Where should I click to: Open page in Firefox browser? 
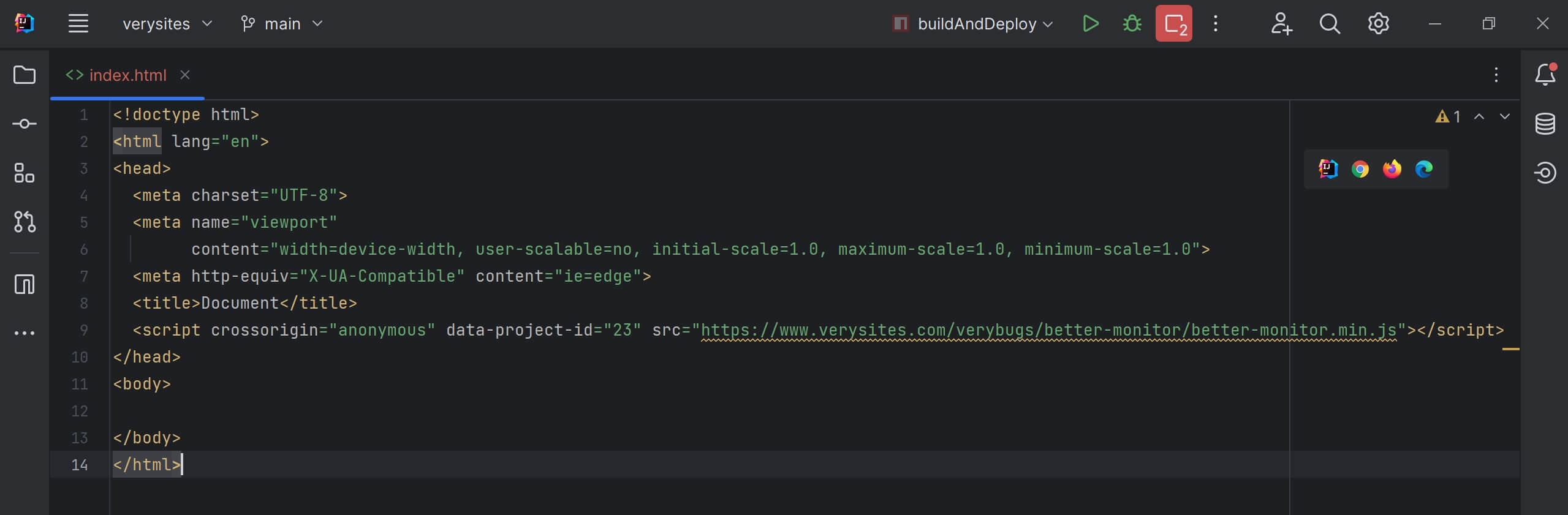[x=1392, y=169]
